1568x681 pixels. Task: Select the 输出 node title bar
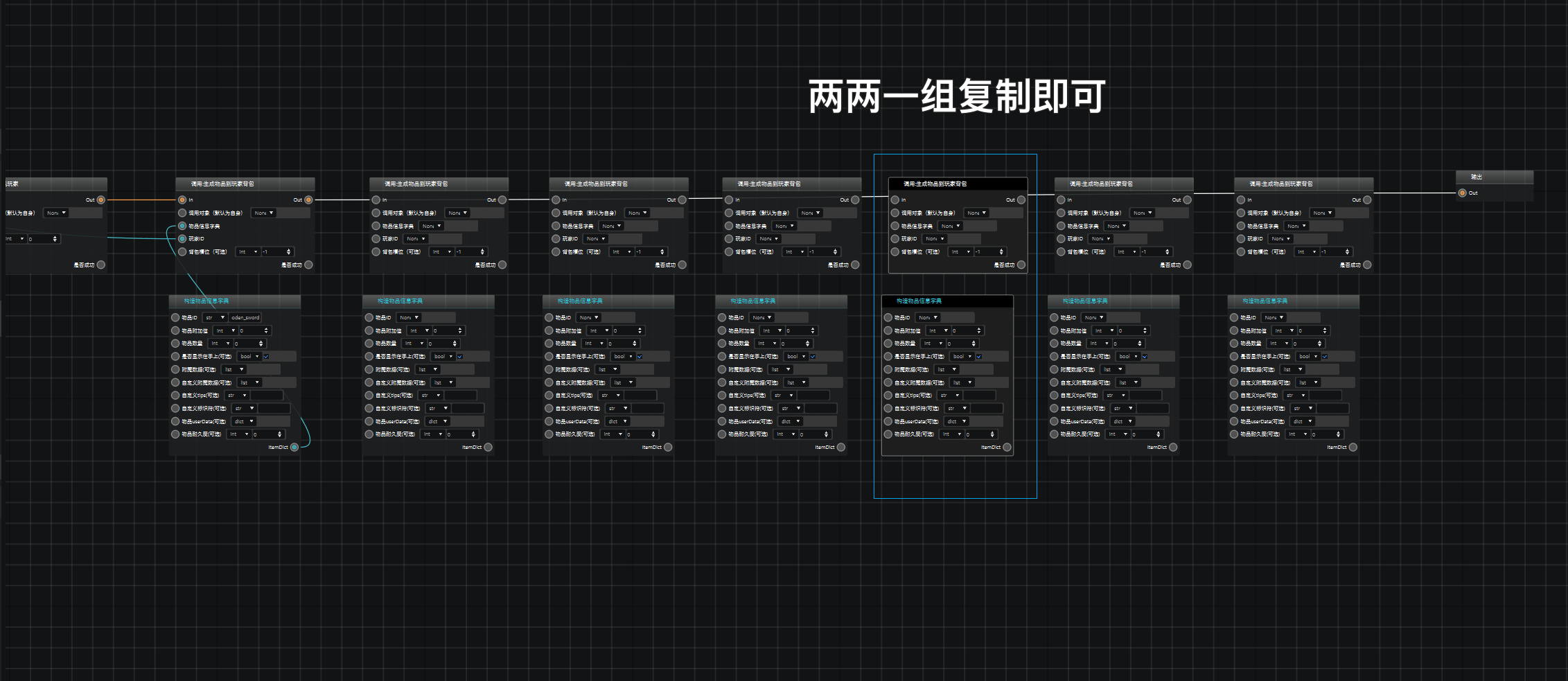point(1495,177)
